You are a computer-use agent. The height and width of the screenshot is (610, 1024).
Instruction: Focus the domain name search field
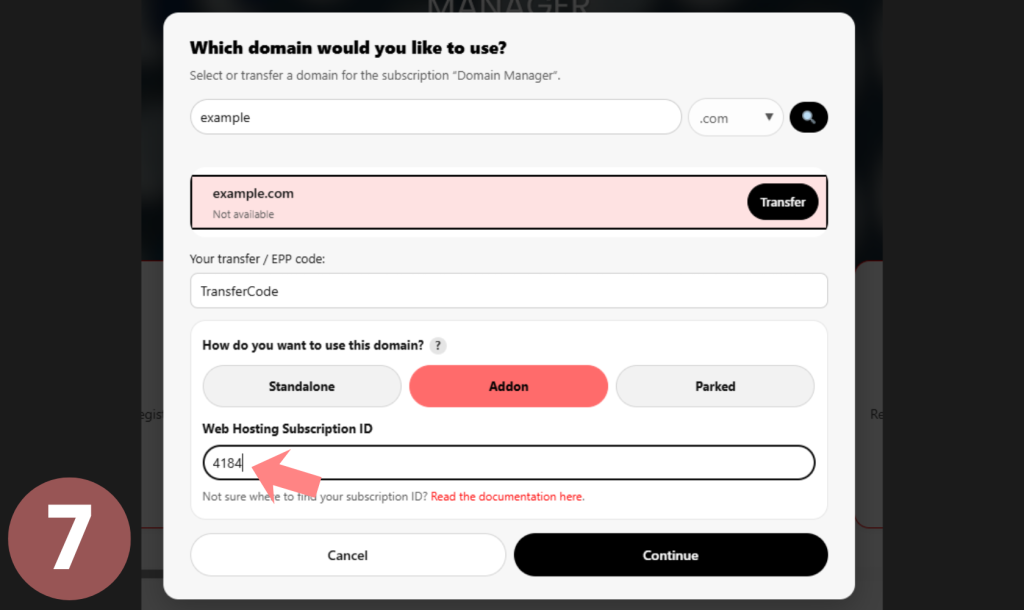(x=435, y=117)
